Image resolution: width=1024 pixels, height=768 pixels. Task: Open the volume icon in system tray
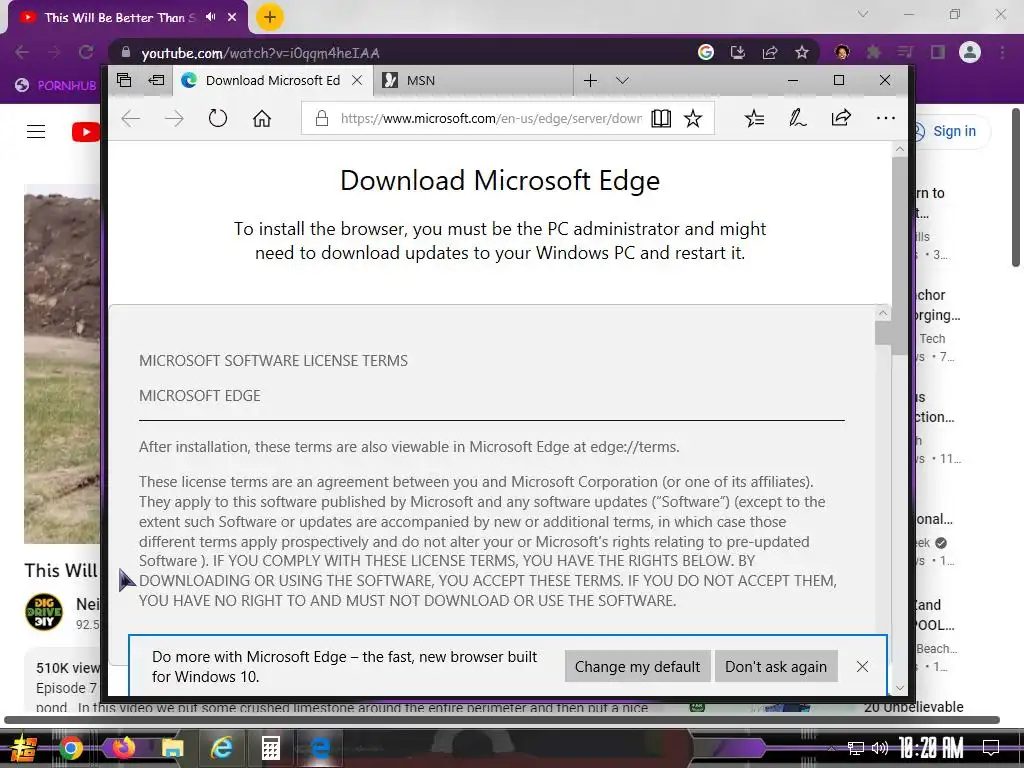[880, 748]
